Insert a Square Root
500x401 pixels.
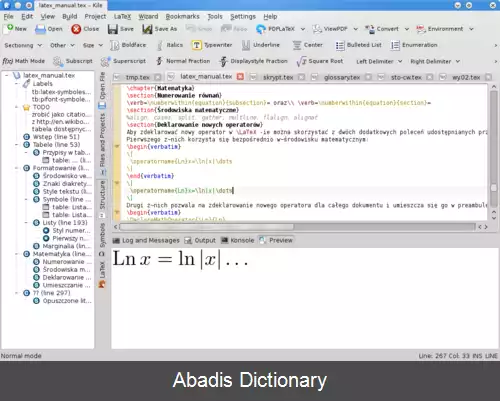[320, 61]
